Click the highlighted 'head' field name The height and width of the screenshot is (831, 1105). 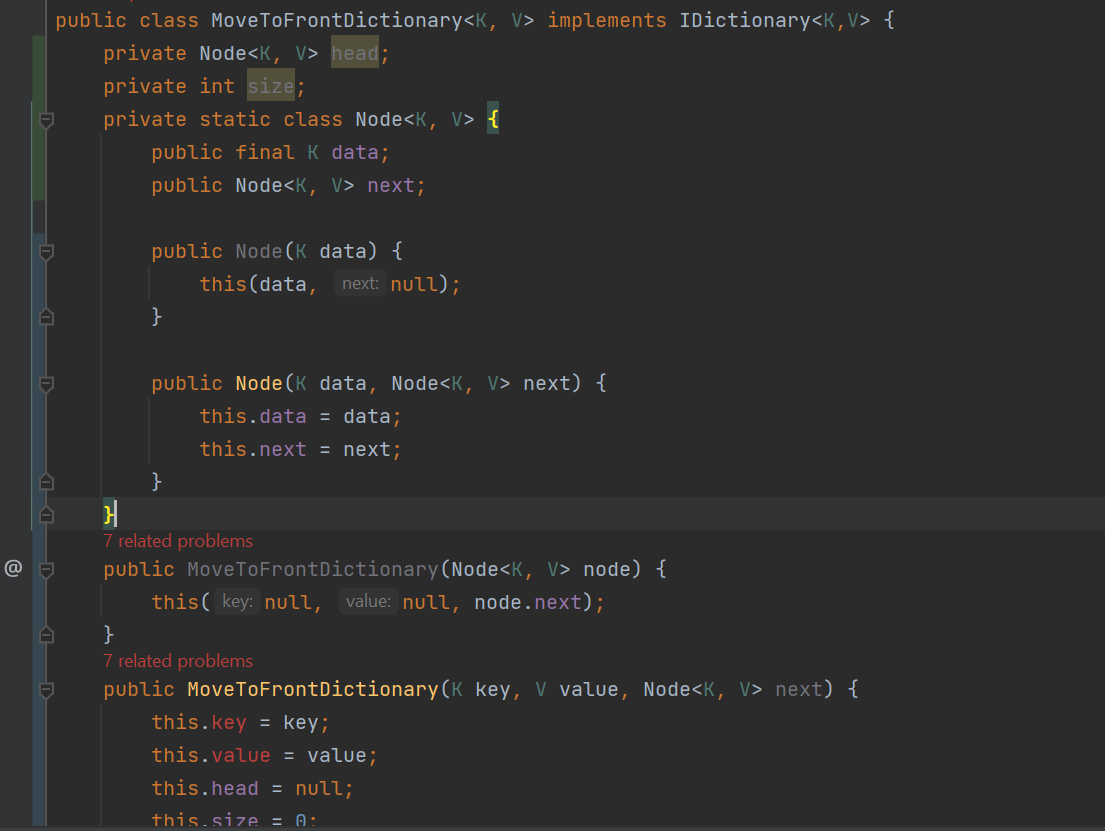pos(355,53)
